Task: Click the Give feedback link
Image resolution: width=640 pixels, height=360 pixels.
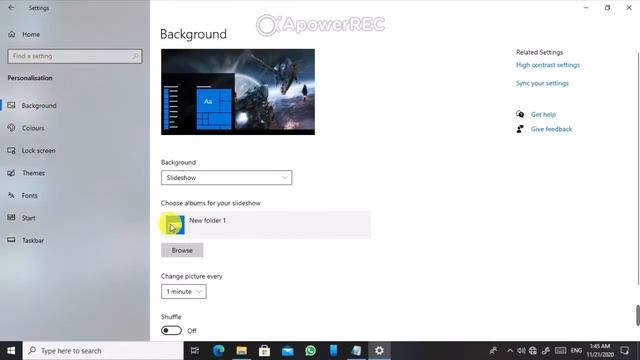Action: pyautogui.click(x=551, y=129)
